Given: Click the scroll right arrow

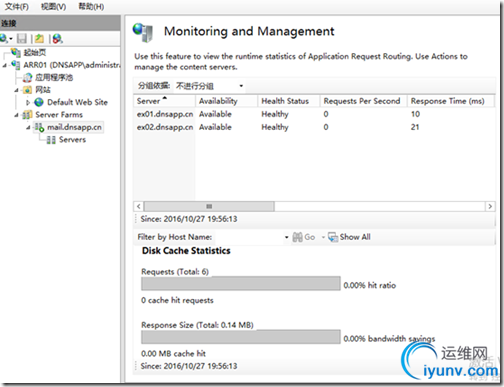Looking at the screenshot, I should coord(490,206).
